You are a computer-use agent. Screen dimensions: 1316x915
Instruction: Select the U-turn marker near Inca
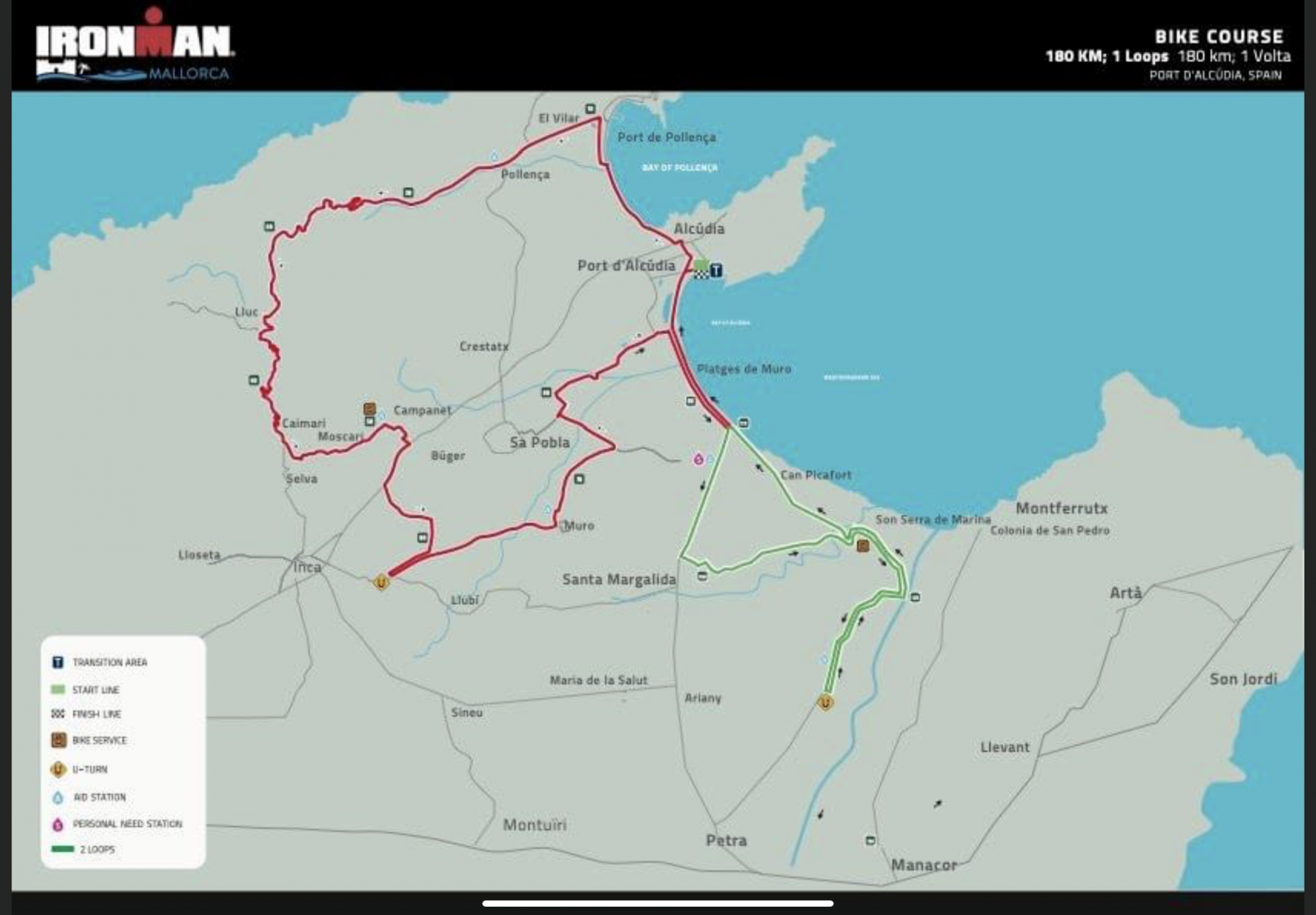point(381,583)
